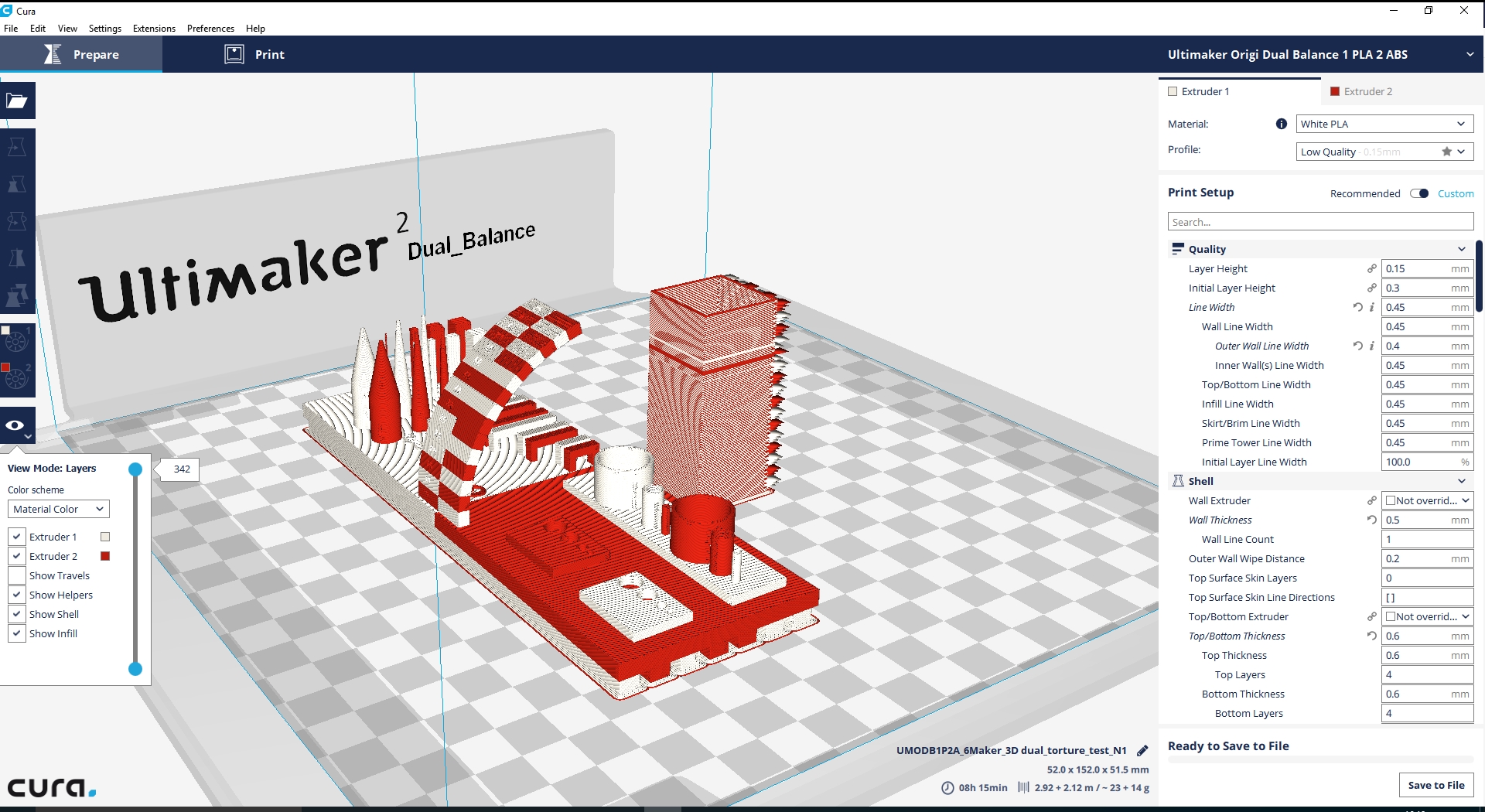This screenshot has height=812, width=1485.
Task: Click the layer number 342 field
Action: click(x=182, y=469)
